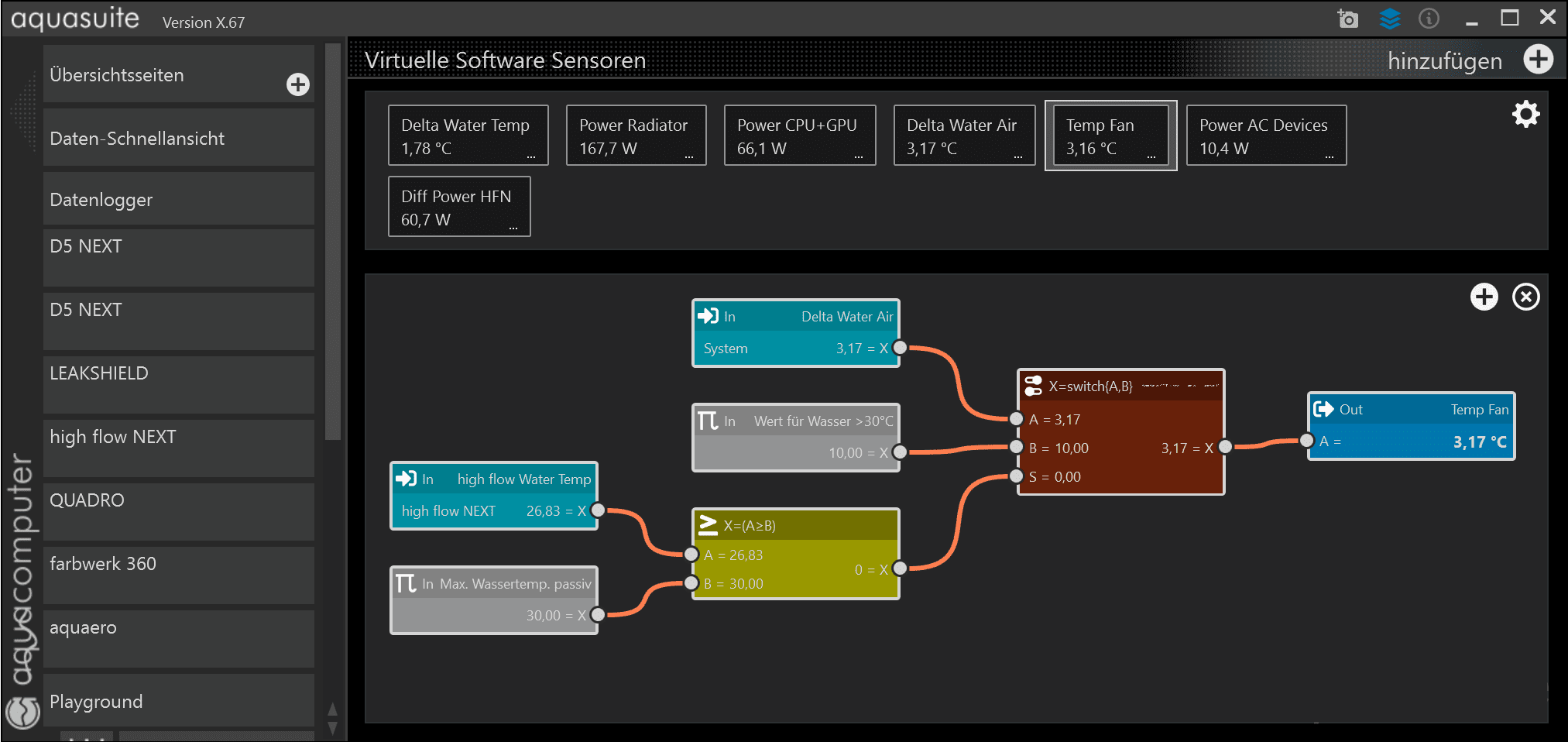Select the Diff Power HFN sensor tile

tap(459, 207)
